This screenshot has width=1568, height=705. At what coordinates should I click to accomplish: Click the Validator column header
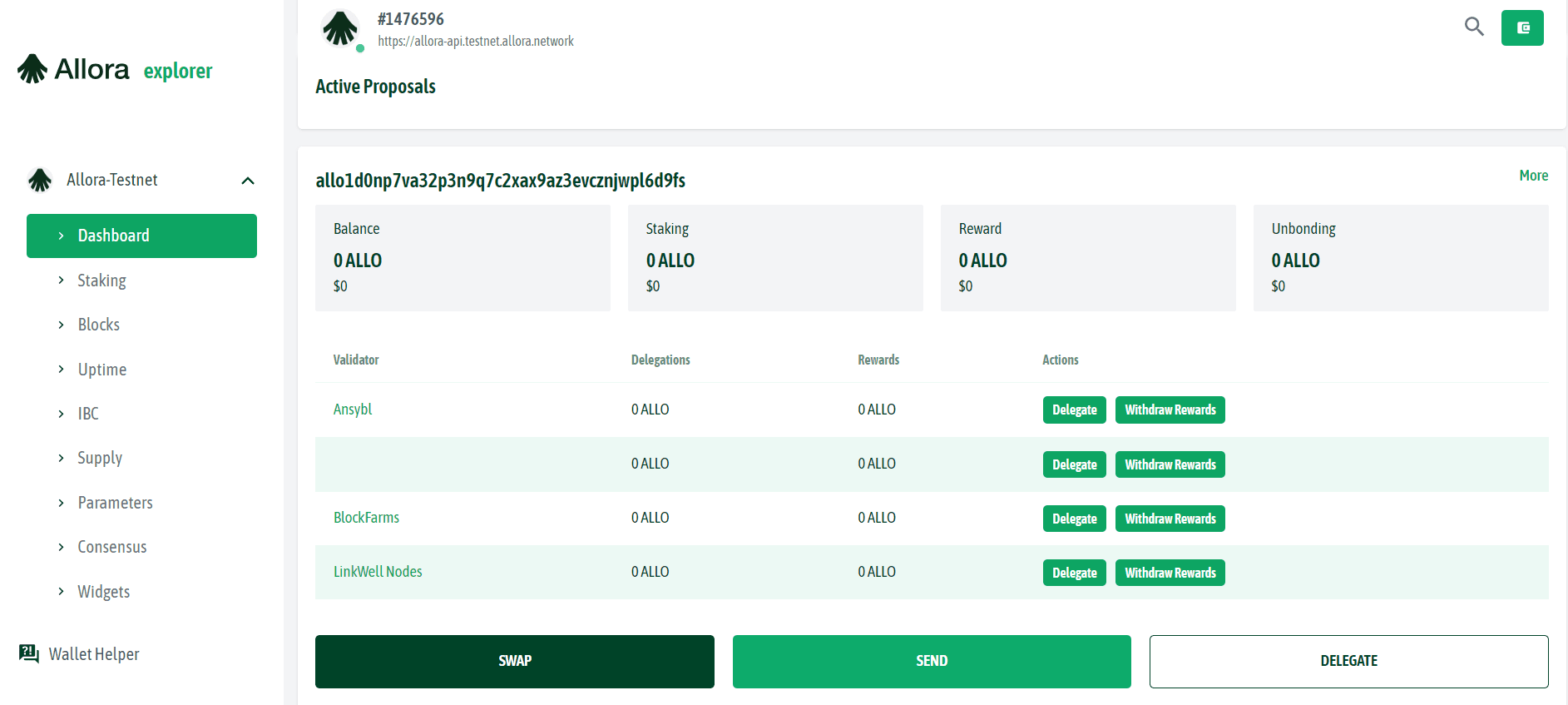pos(355,360)
